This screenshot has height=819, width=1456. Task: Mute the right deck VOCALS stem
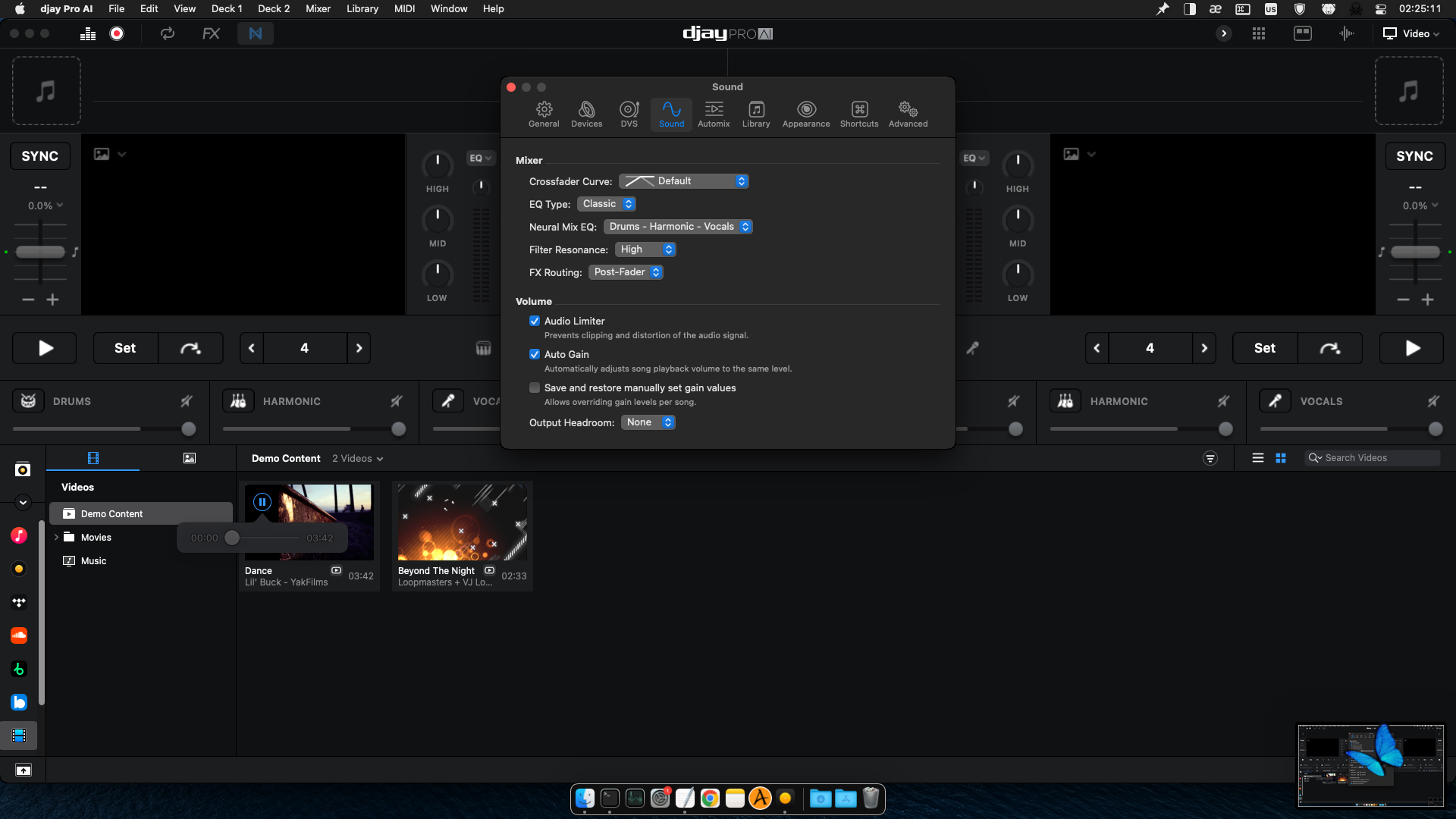click(x=1433, y=401)
